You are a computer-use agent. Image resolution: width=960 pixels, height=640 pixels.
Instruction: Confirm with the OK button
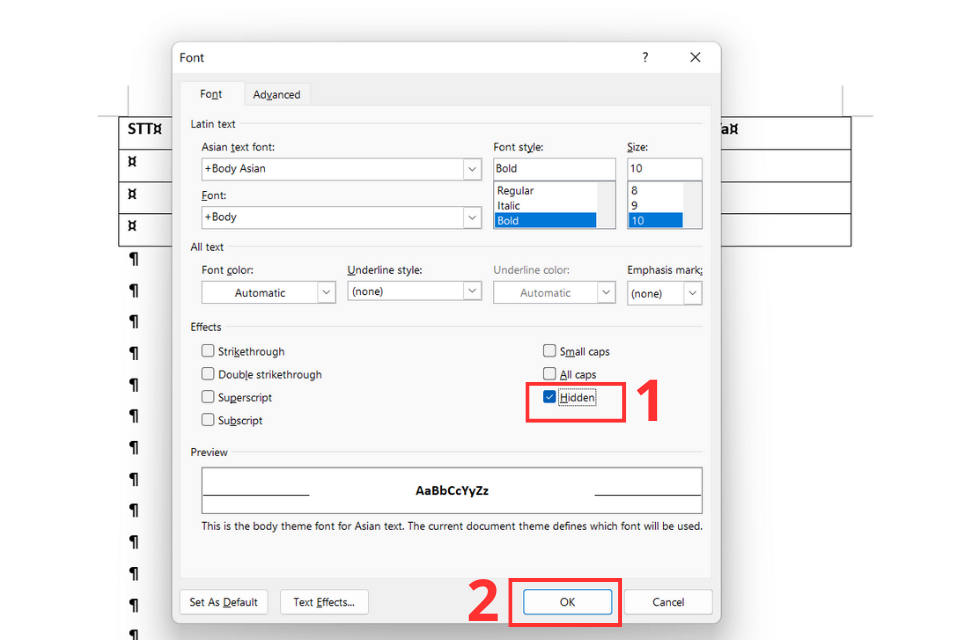coord(568,602)
